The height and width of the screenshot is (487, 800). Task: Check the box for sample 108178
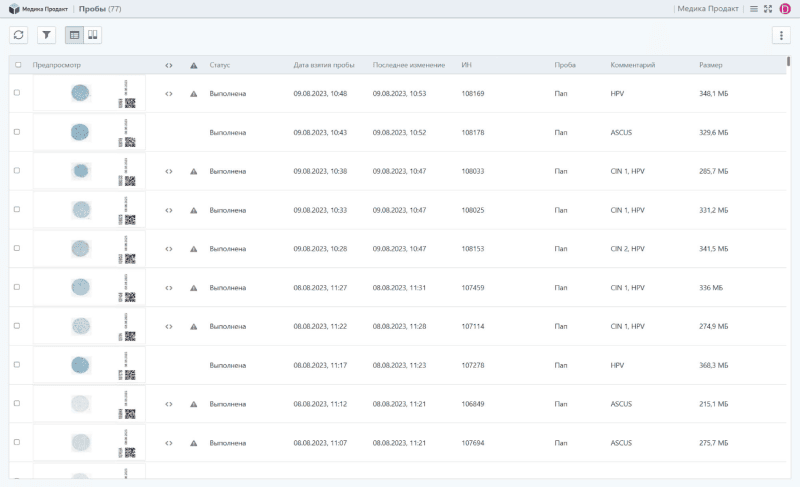tap(17, 132)
